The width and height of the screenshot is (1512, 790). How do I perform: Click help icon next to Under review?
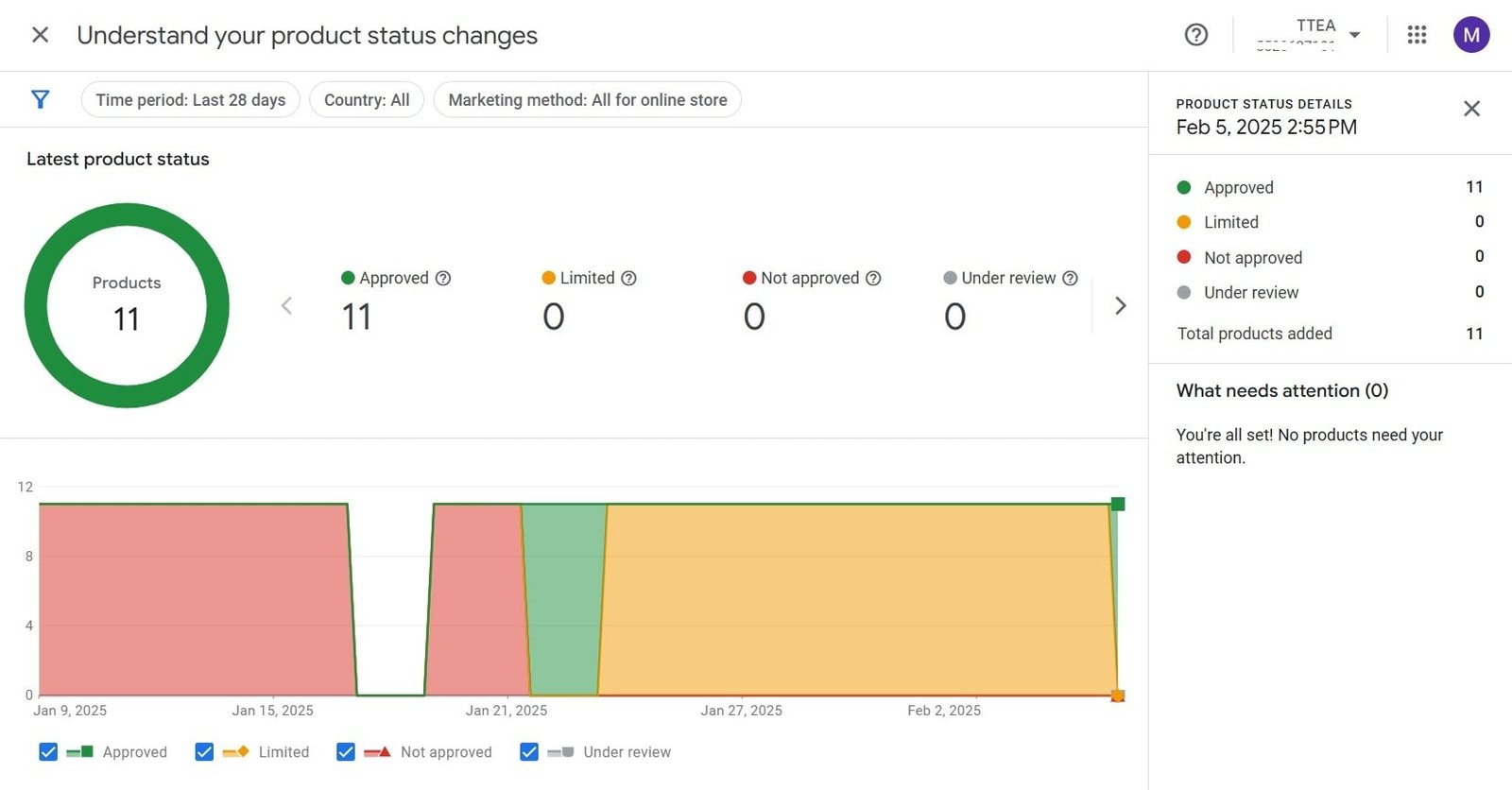1070,278
